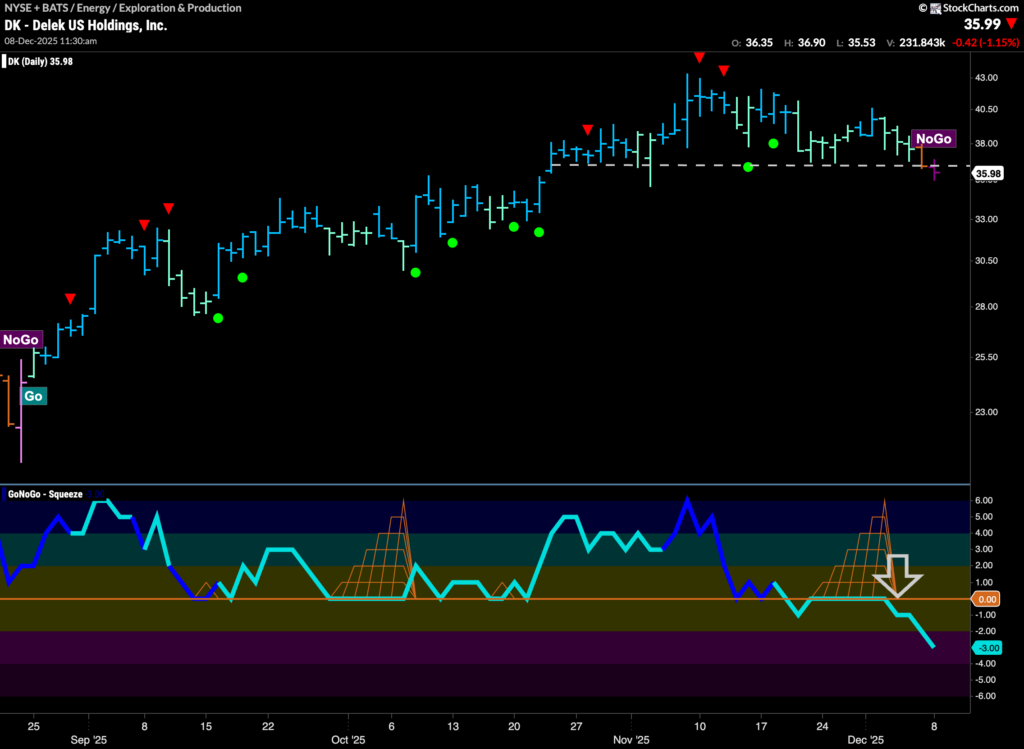The image size is (1024, 749).
Task: Click the 33.00 price axis label
Action: 986,219
